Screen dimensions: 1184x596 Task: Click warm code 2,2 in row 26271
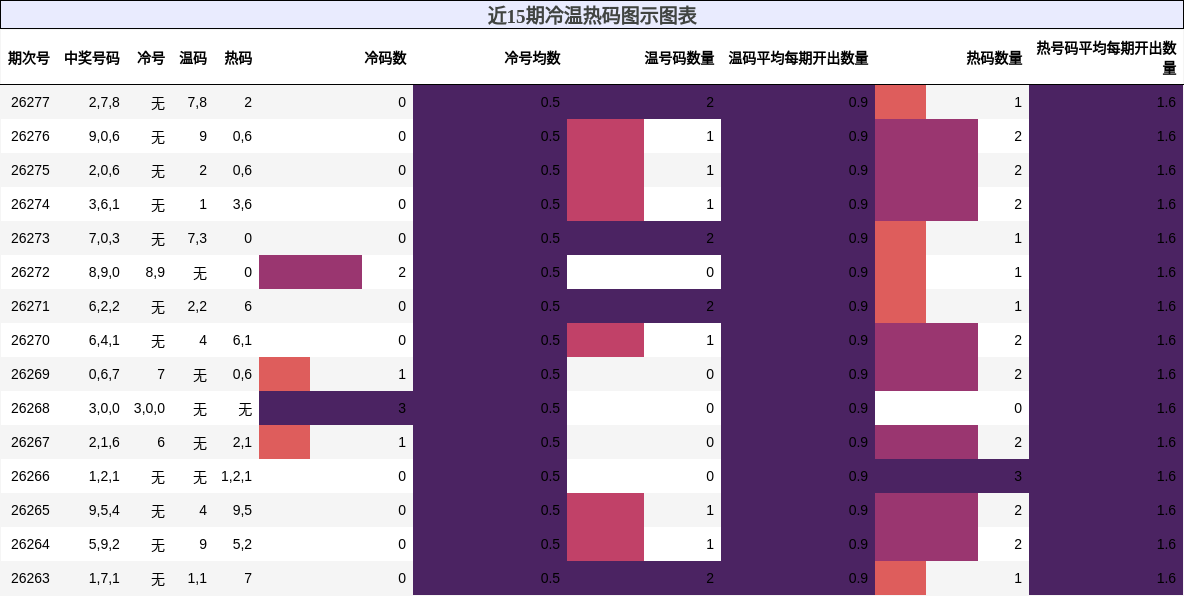197,306
